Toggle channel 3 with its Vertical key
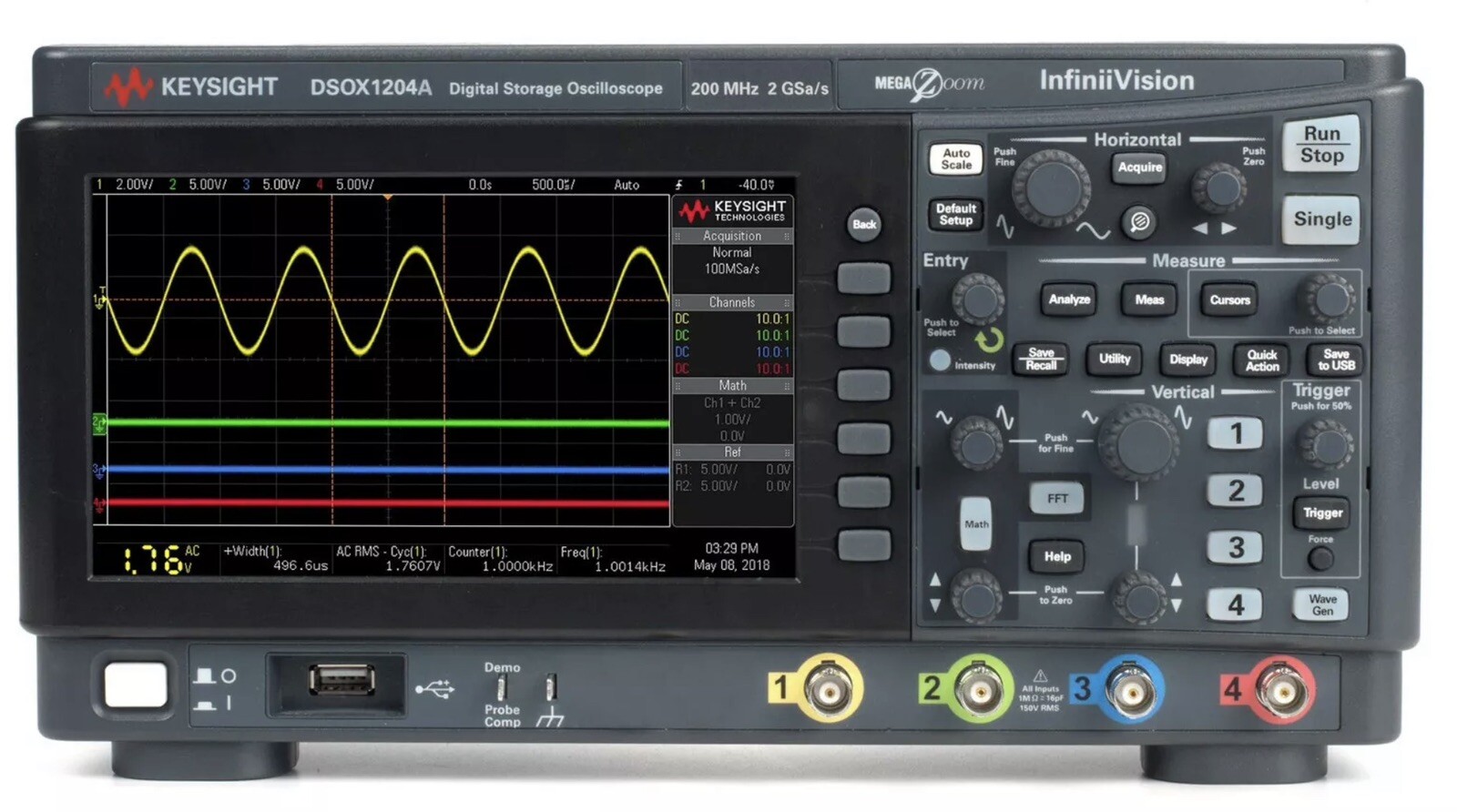This screenshot has width=1457, height=812. coord(1236,547)
